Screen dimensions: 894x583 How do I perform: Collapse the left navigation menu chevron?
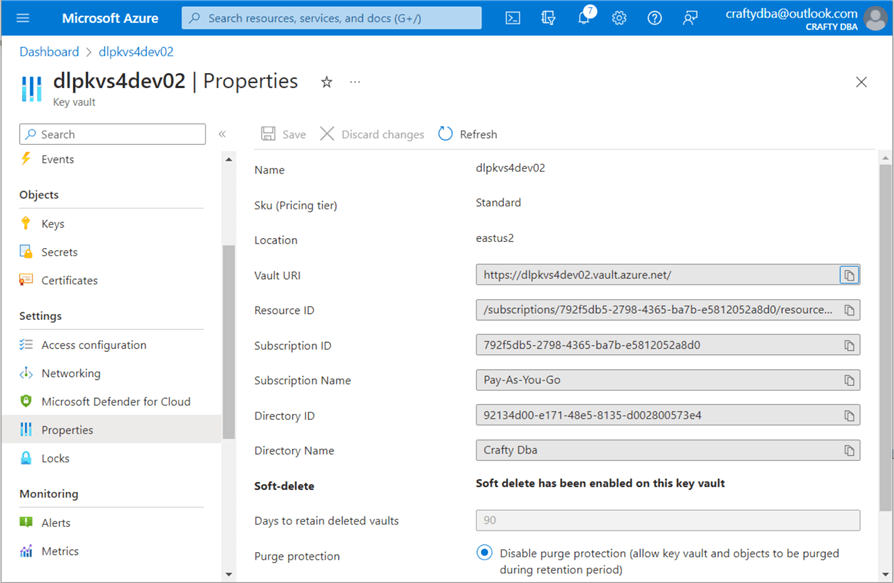pyautogui.click(x=222, y=134)
